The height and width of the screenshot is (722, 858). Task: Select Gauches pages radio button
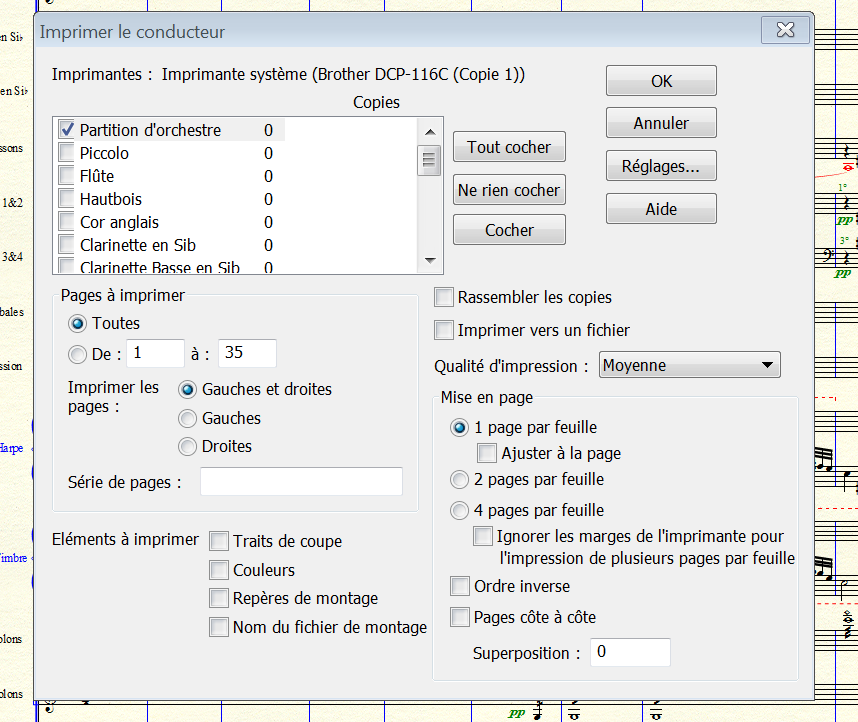187,418
